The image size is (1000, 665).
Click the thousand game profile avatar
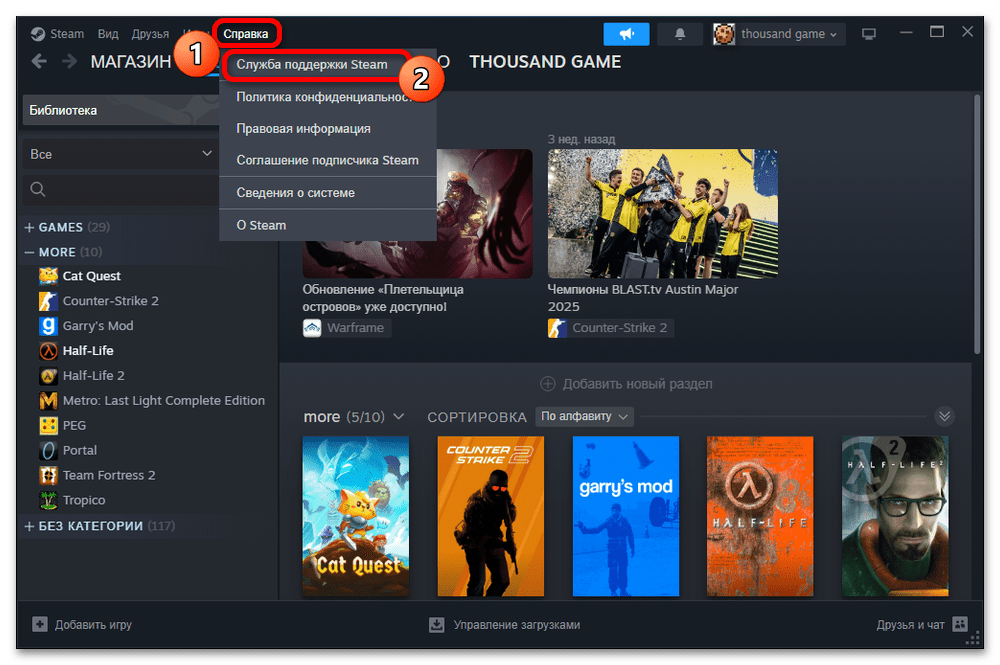tap(724, 34)
